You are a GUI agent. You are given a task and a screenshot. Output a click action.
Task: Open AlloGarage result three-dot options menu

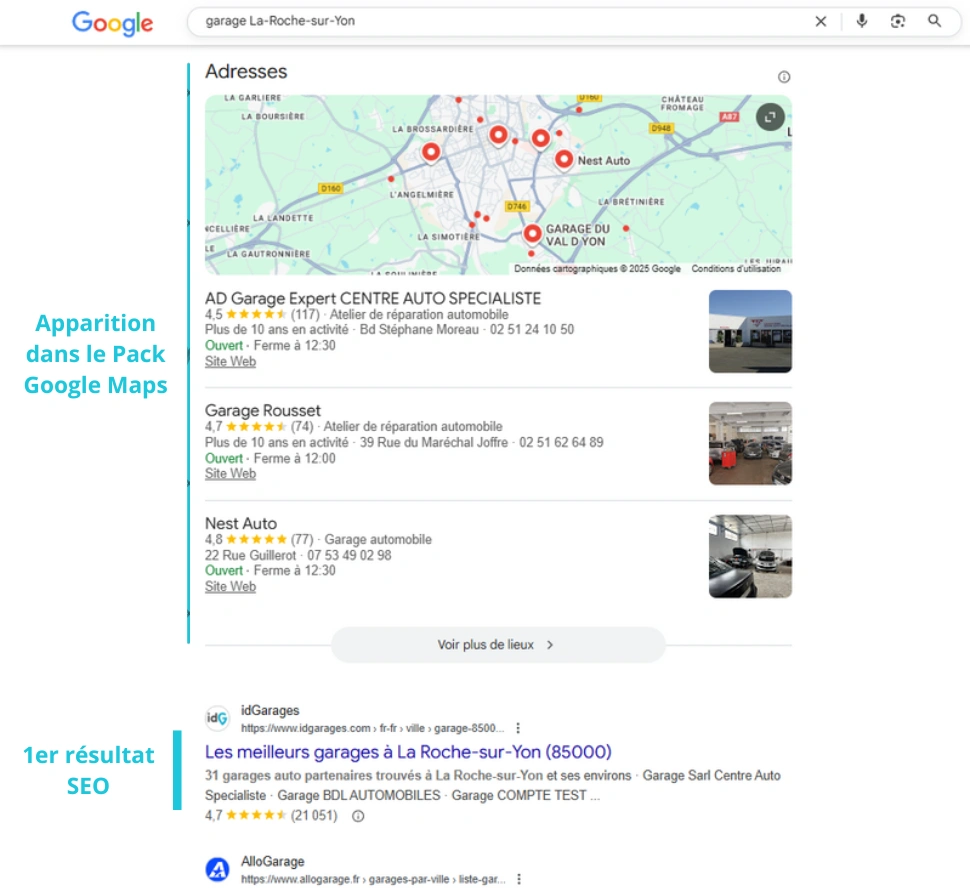(x=518, y=879)
